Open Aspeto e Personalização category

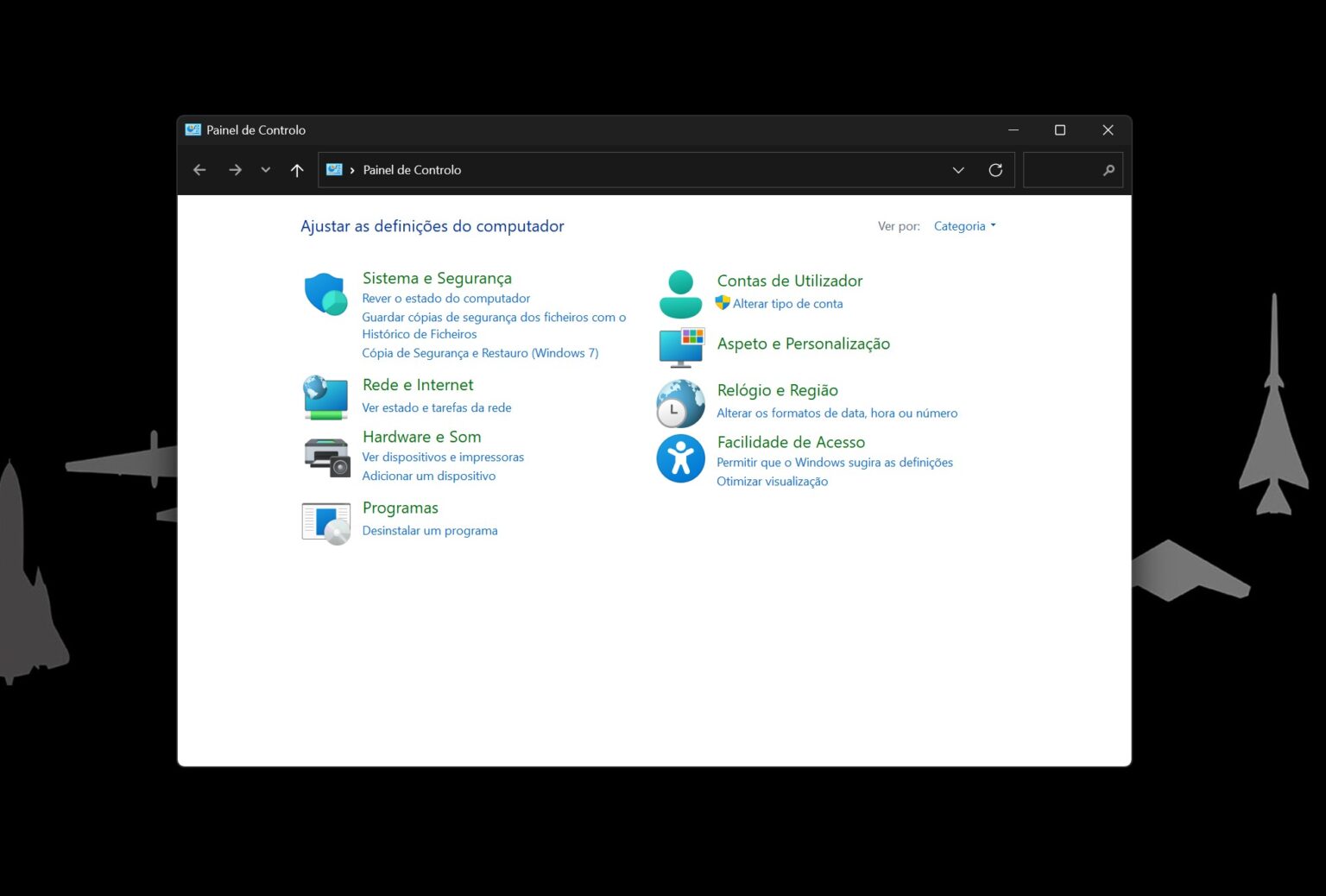[803, 344]
